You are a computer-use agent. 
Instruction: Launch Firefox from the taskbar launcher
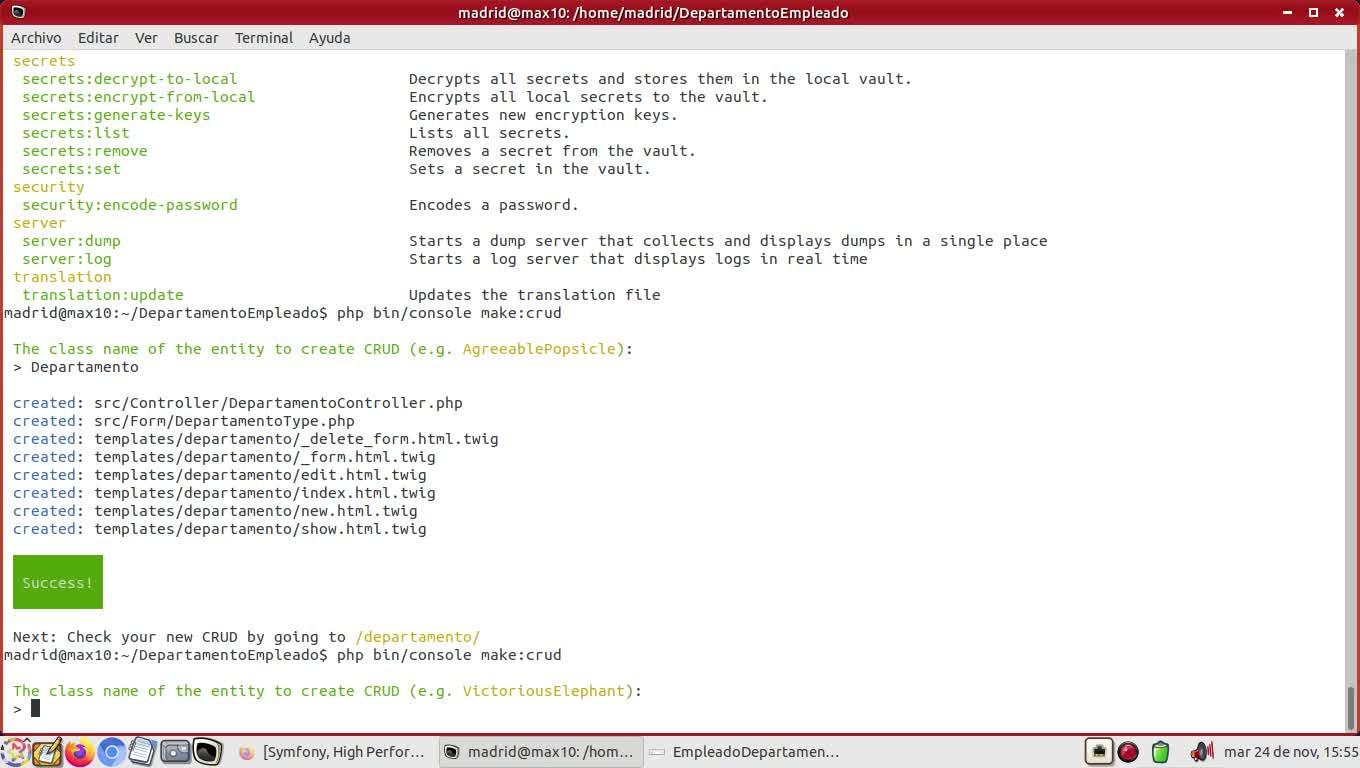tap(79, 752)
